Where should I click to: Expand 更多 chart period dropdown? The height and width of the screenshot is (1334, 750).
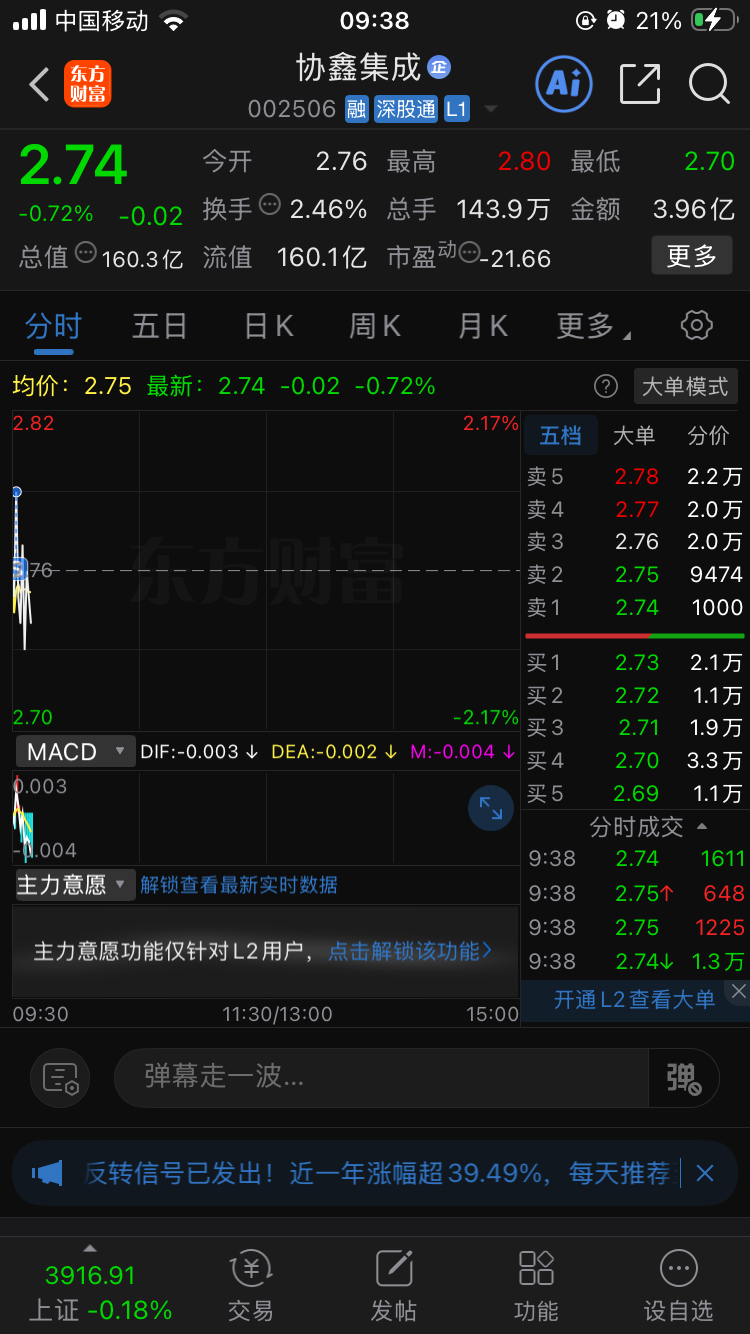[x=594, y=326]
